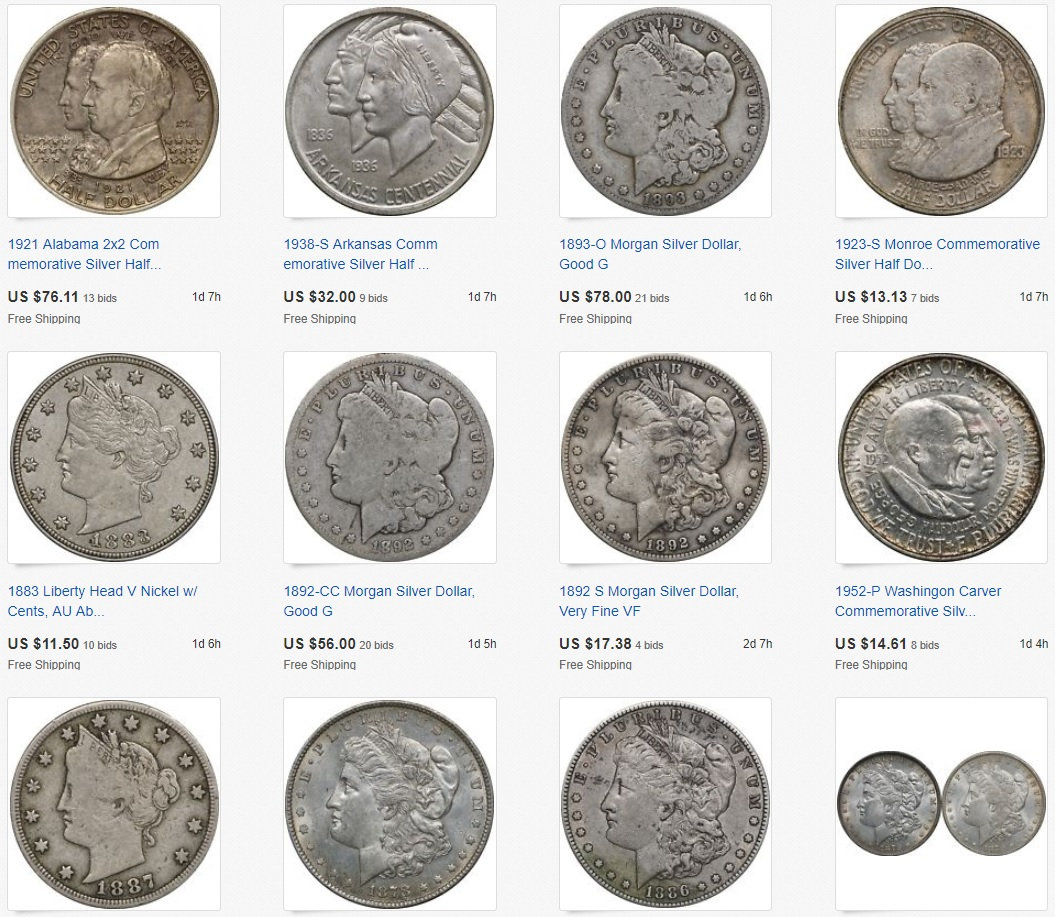Open the 1938-S Arkansas Commemorative listing title
Screen dimensions: 1055x917
point(360,254)
